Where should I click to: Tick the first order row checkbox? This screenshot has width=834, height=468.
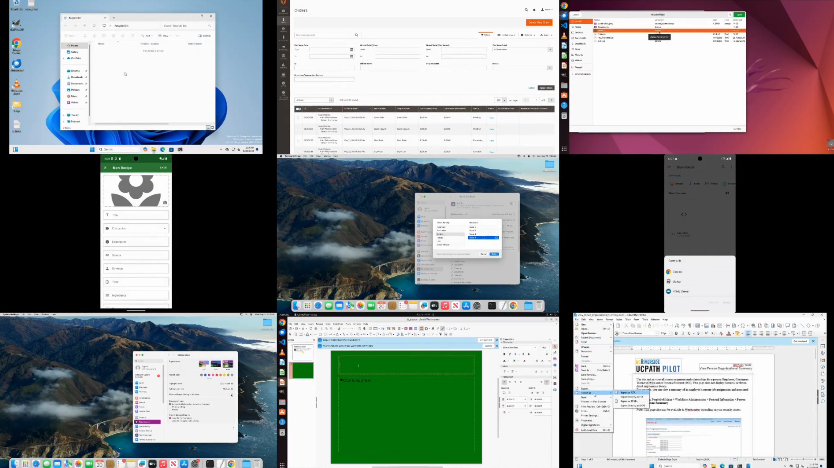coord(299,117)
